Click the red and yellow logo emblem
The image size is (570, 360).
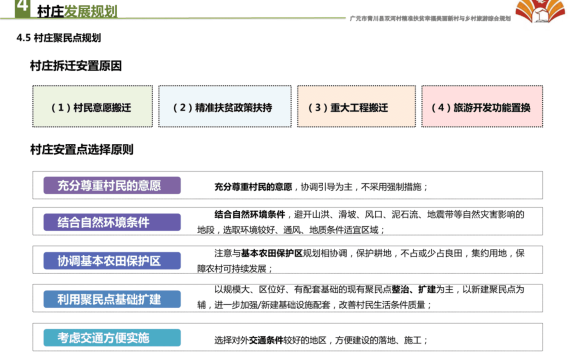541,11
